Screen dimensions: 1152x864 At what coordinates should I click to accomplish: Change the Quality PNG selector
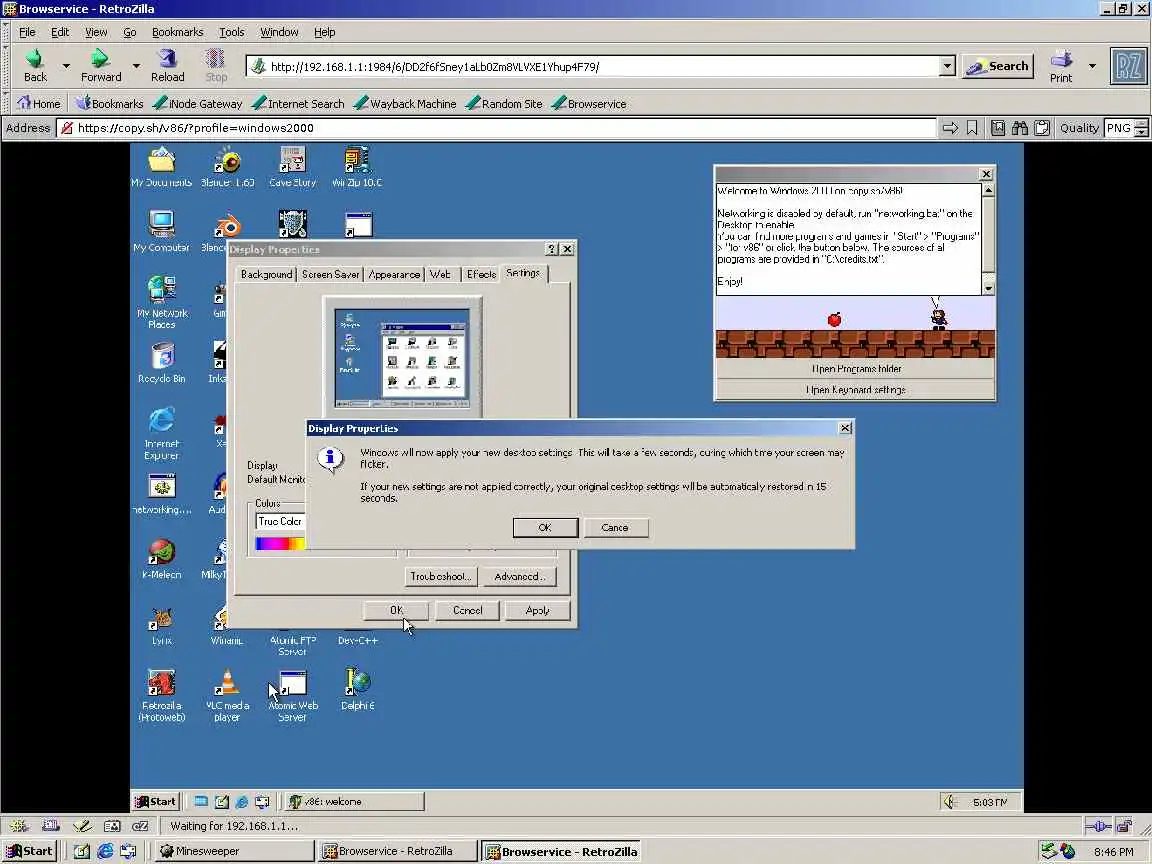[1126, 128]
